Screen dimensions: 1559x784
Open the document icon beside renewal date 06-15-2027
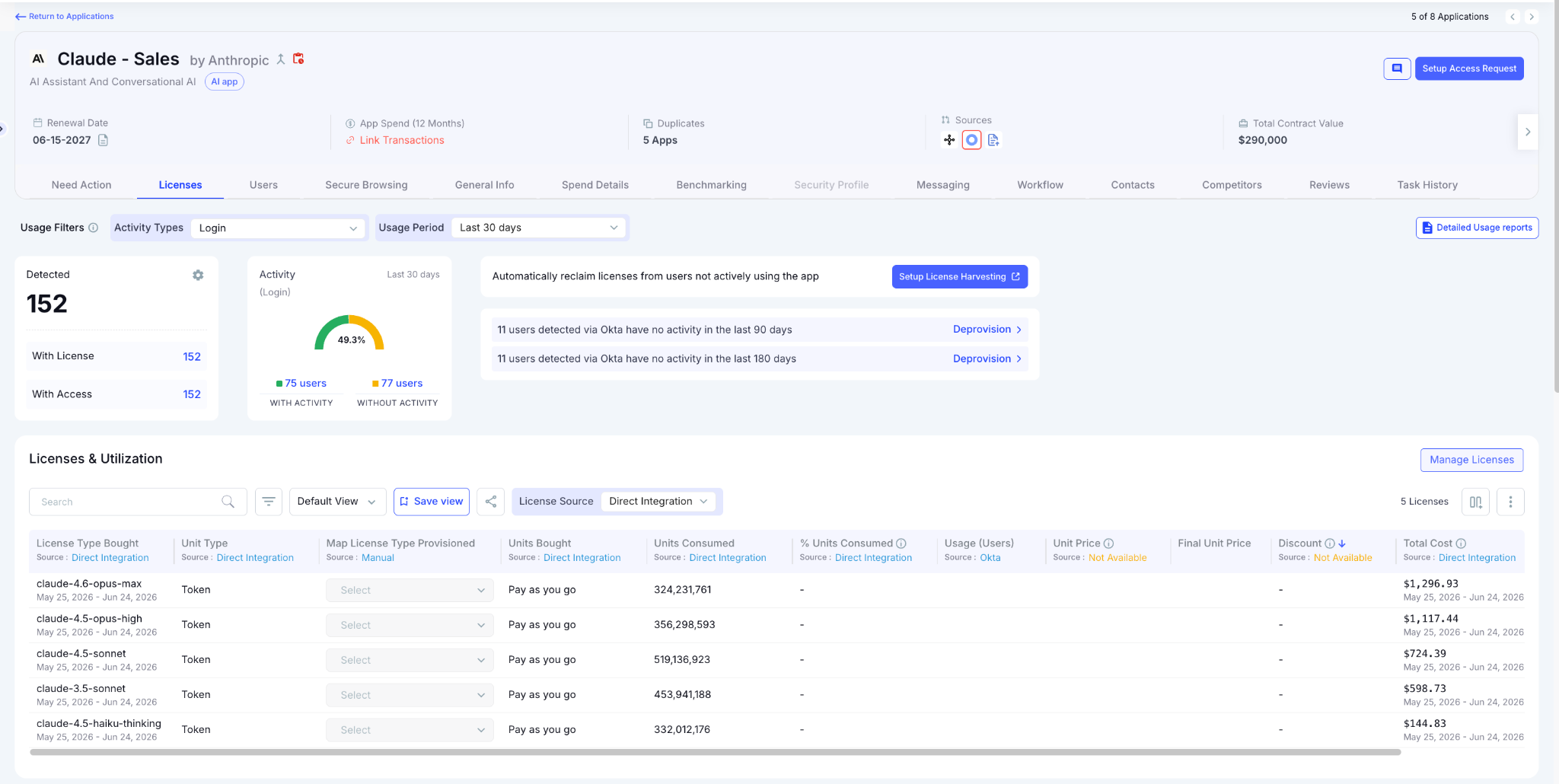[103, 140]
